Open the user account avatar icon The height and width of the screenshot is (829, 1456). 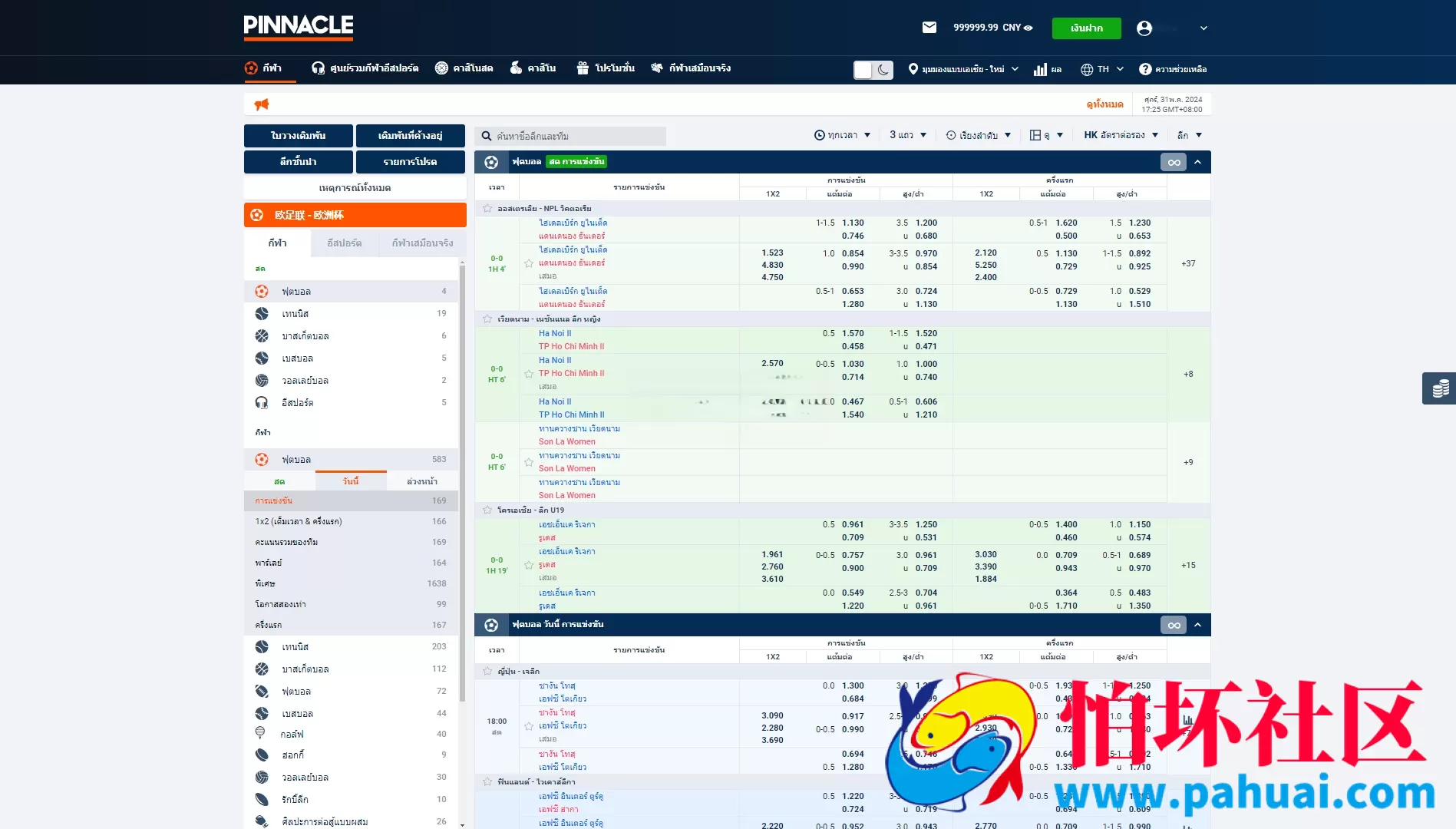[x=1144, y=28]
